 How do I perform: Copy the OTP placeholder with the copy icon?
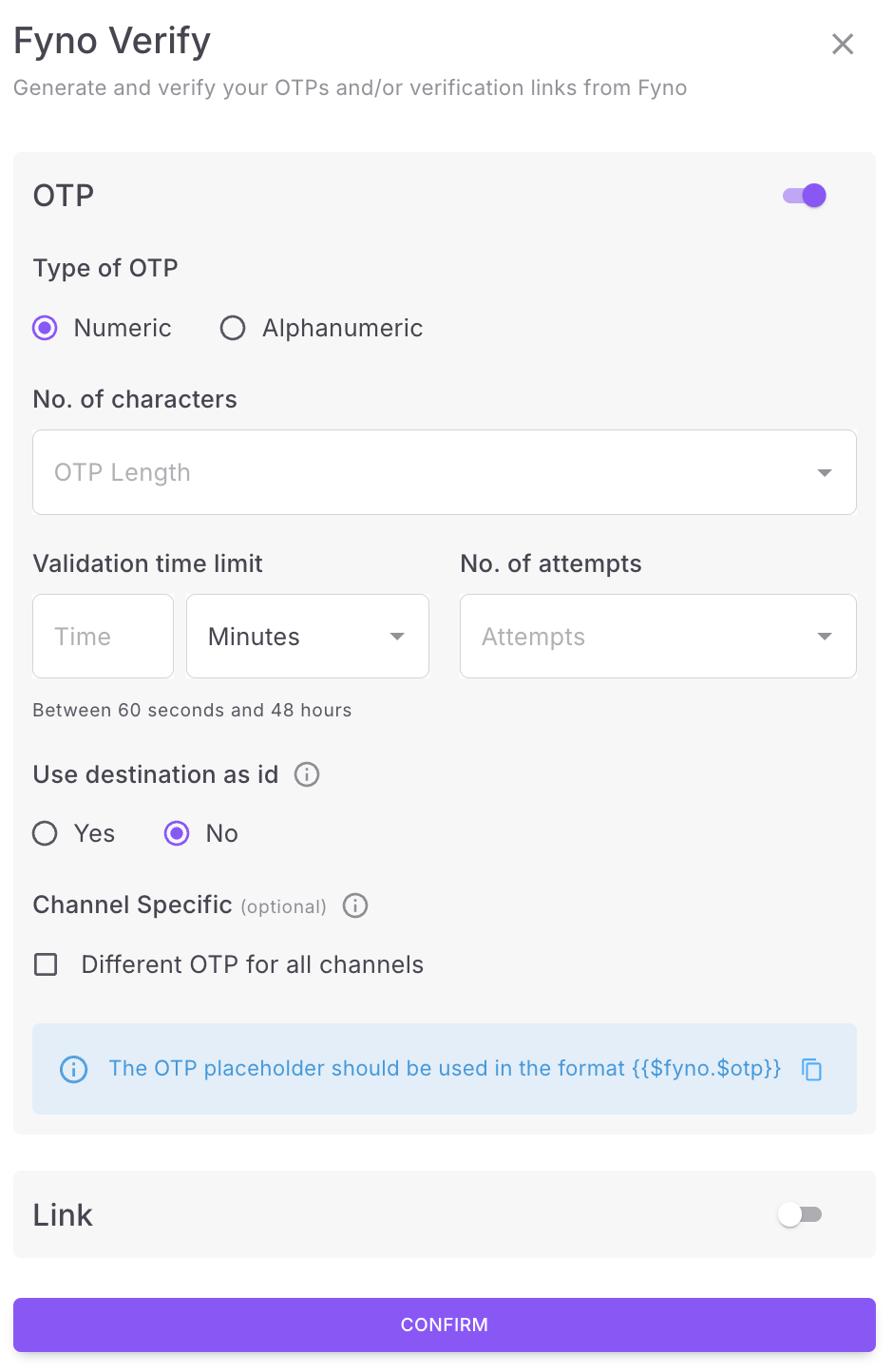(811, 1069)
